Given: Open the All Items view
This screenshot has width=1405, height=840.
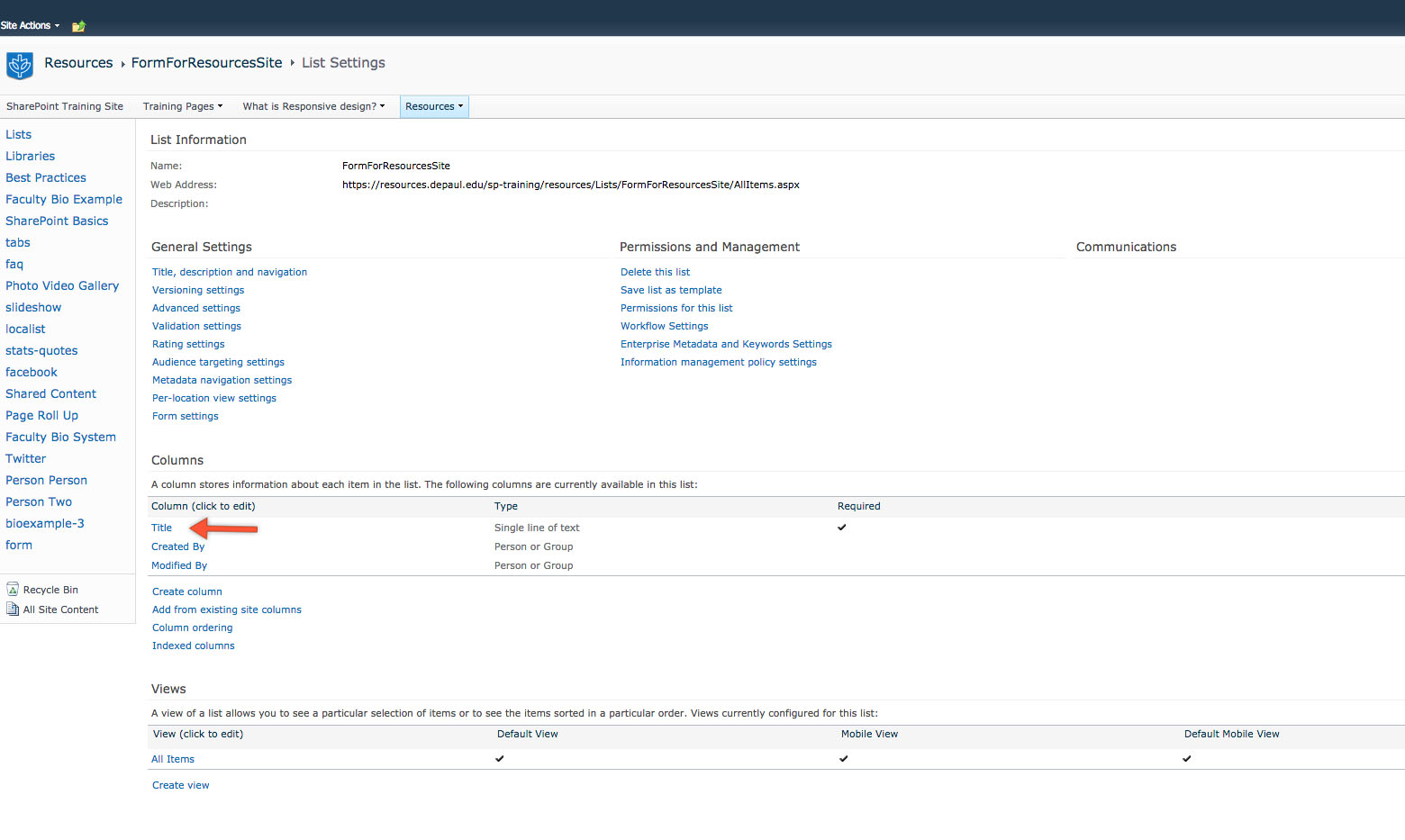Looking at the screenshot, I should tap(173, 759).
